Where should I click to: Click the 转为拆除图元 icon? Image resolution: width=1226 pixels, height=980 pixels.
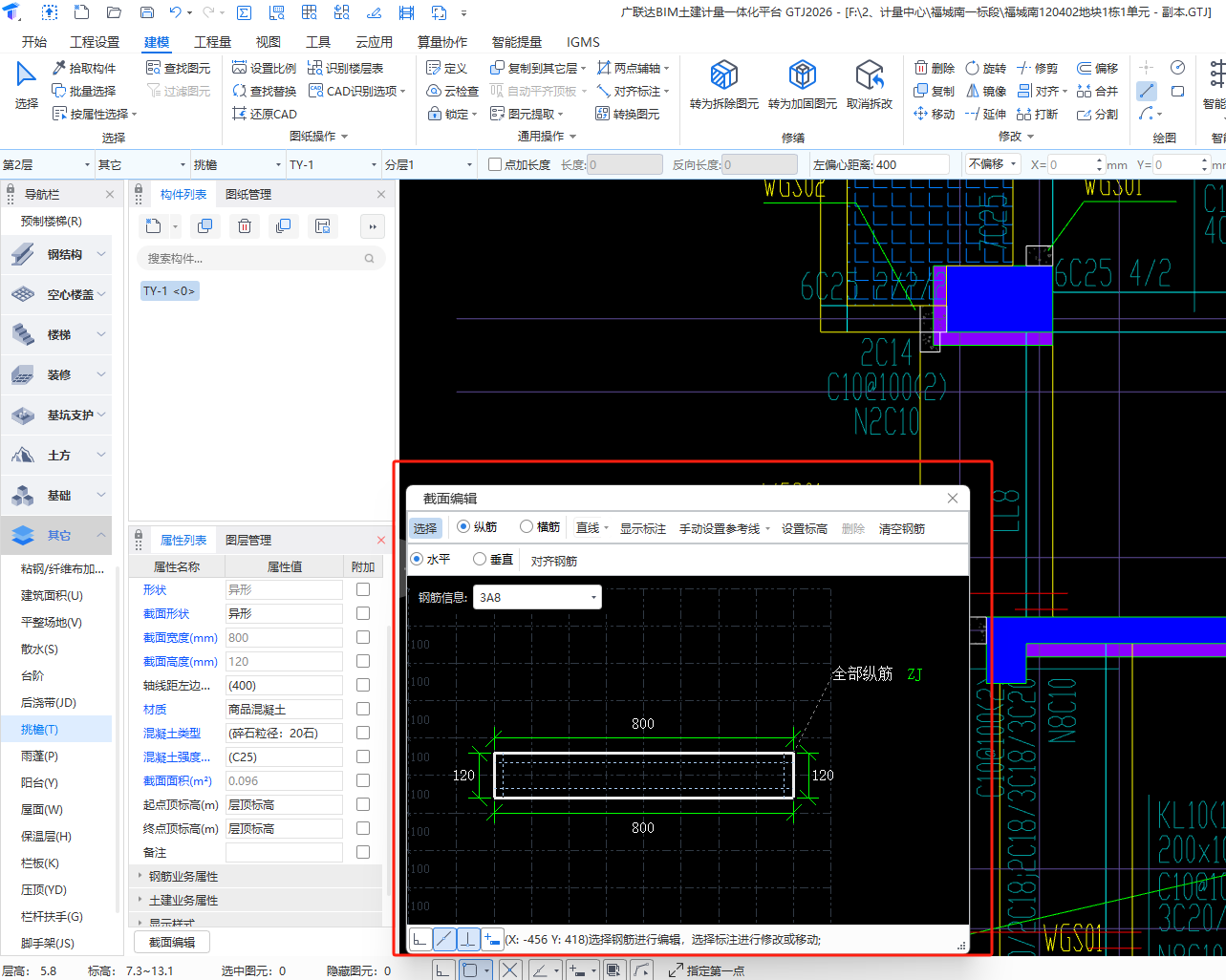coord(724,75)
